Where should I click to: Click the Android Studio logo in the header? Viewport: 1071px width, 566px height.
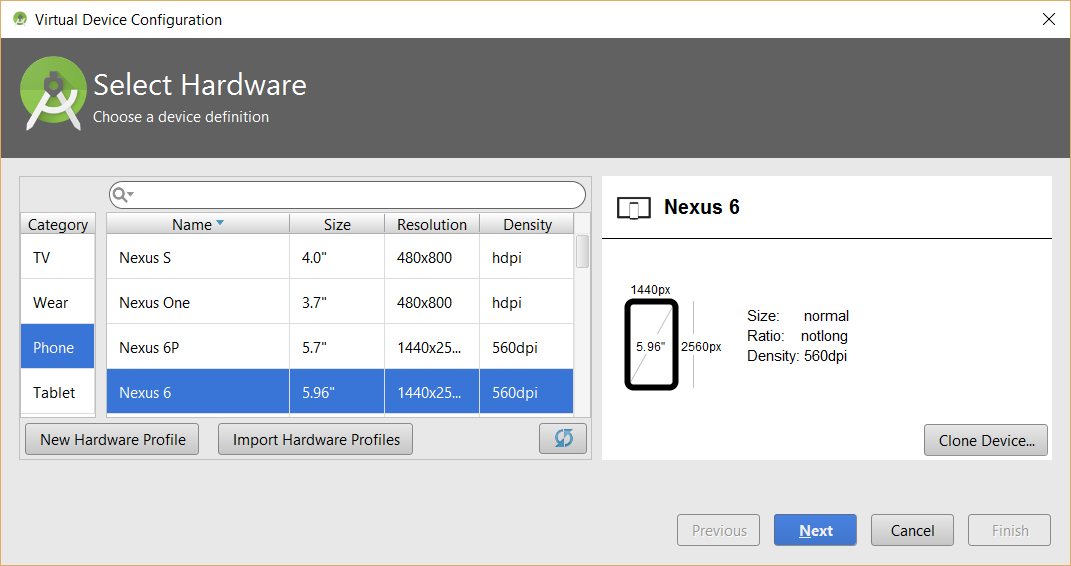(x=53, y=93)
